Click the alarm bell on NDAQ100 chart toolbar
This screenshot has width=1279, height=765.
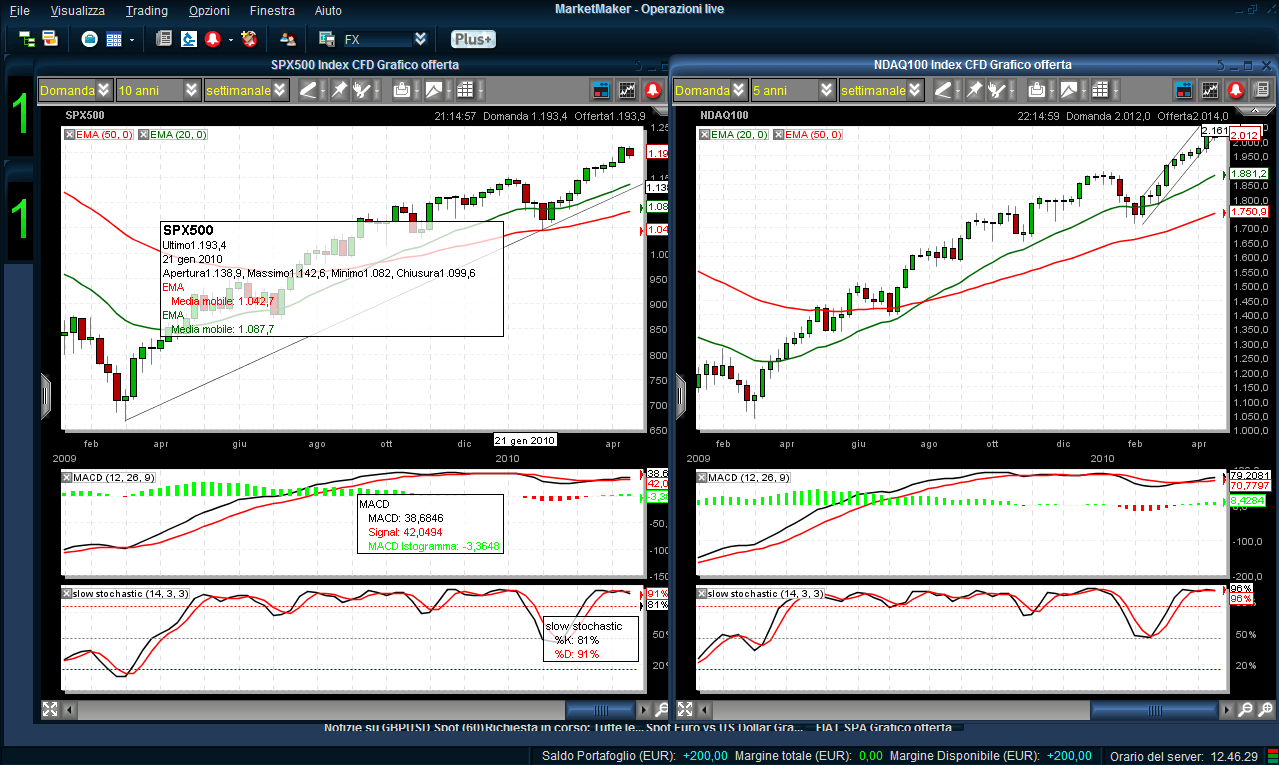[1236, 90]
